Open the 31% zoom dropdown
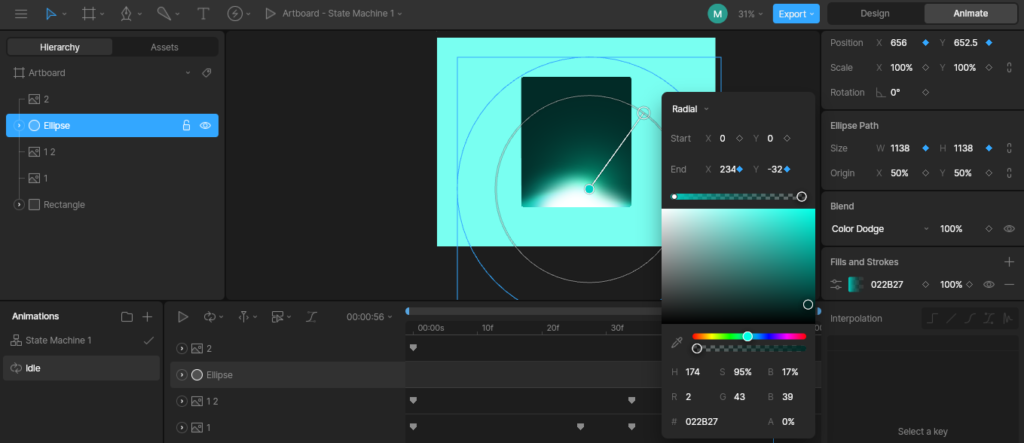Screen dimensions: 1024x443 750,14
